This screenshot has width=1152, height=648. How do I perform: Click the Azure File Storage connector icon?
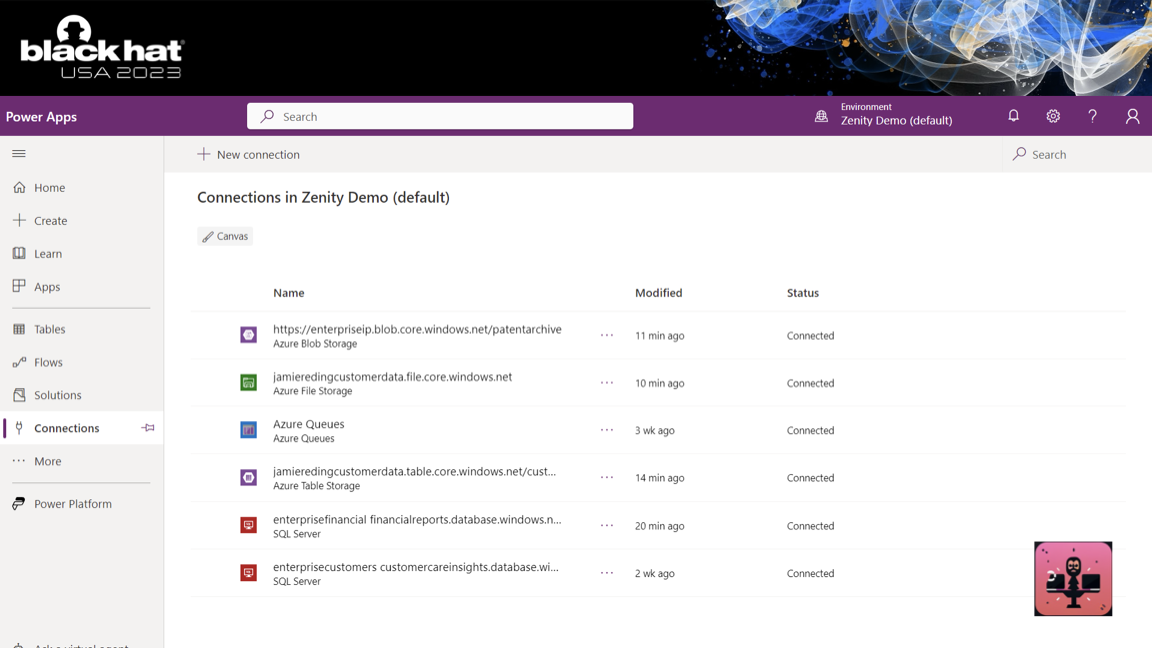(x=248, y=382)
